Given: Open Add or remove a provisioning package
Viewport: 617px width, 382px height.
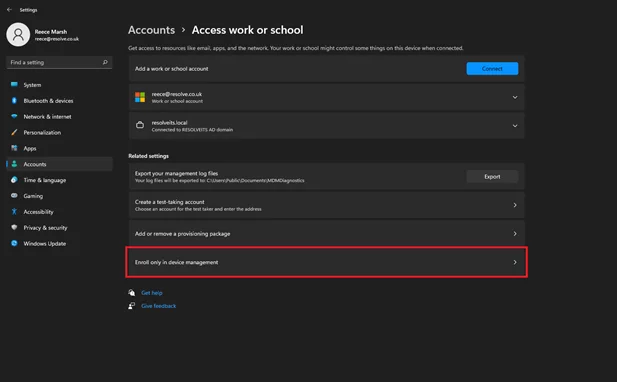Looking at the screenshot, I should click(327, 234).
